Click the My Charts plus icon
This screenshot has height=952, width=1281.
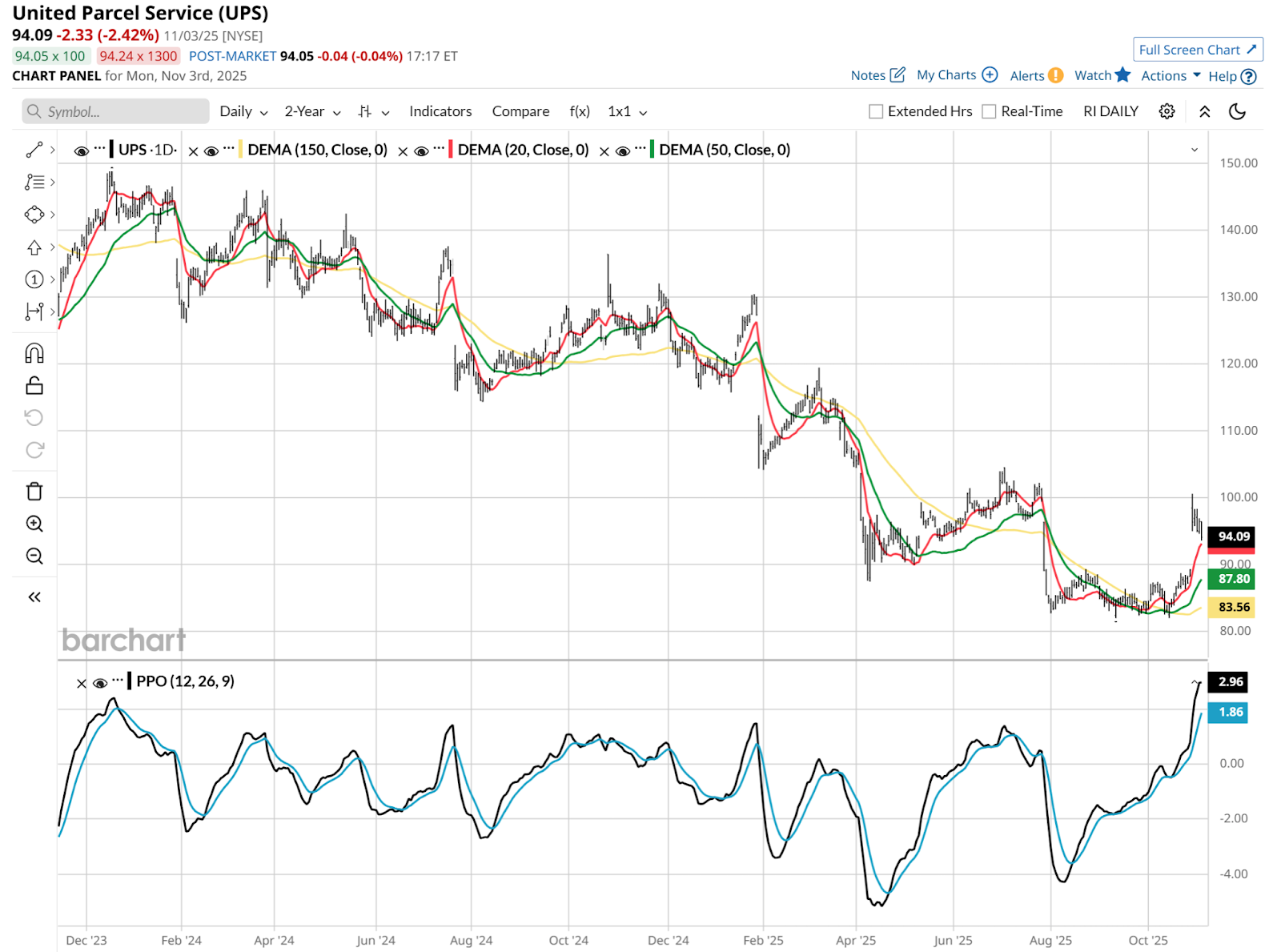pyautogui.click(x=990, y=74)
